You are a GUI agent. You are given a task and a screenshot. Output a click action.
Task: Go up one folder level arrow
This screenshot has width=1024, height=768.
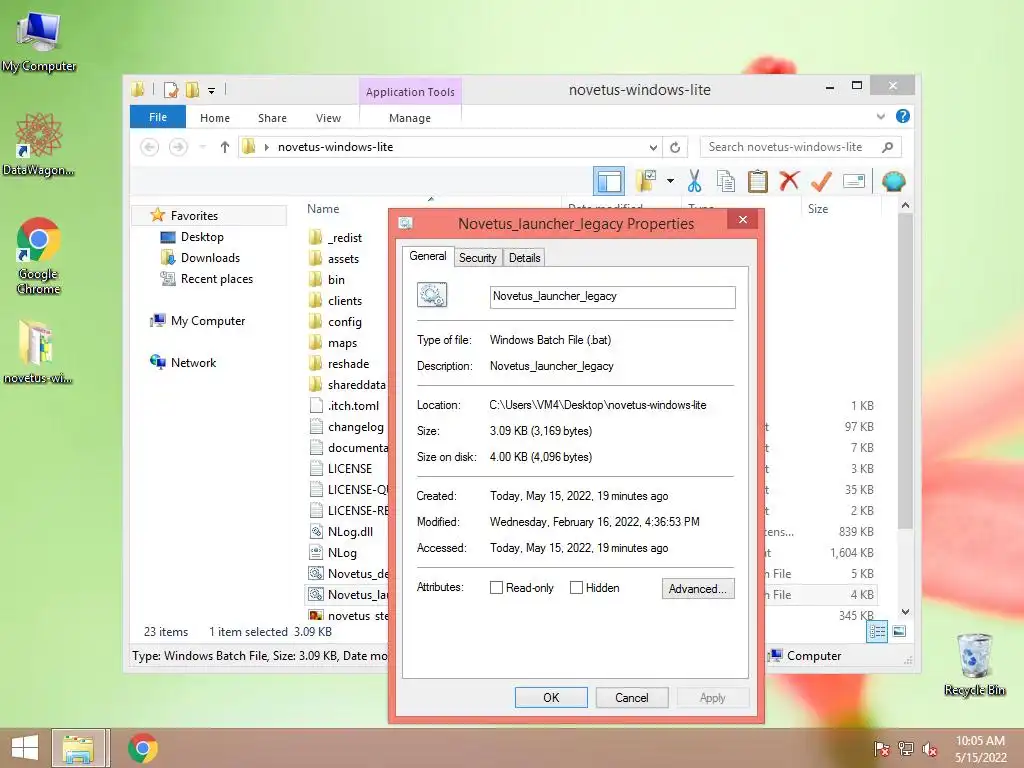(x=225, y=147)
